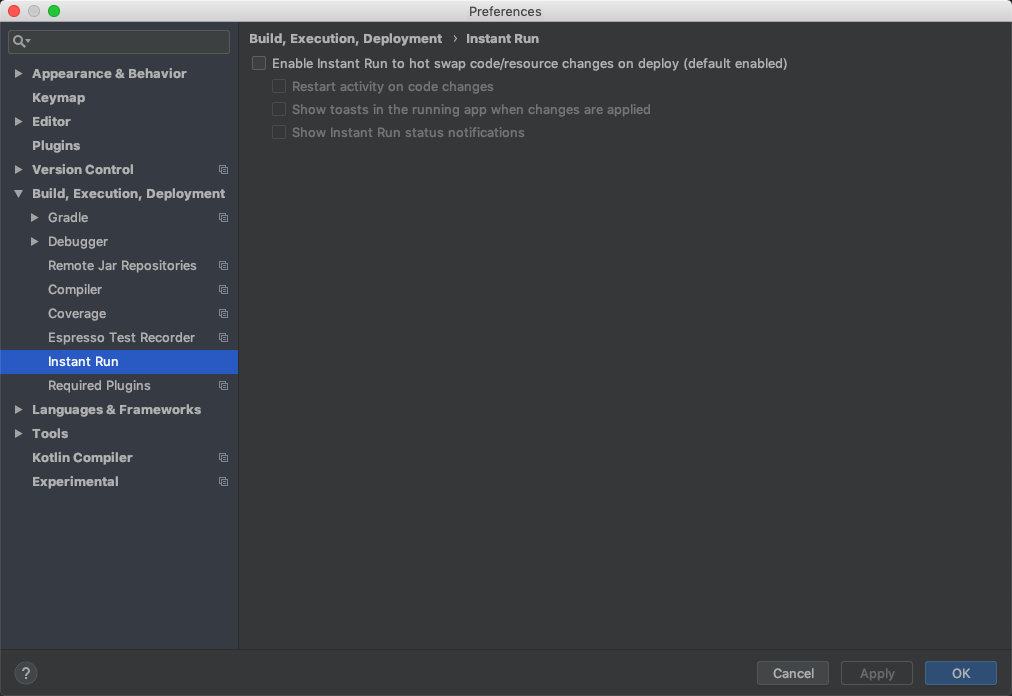Screen dimensions: 1012x696
Task: Click the green zoom window button
Action: (54, 11)
